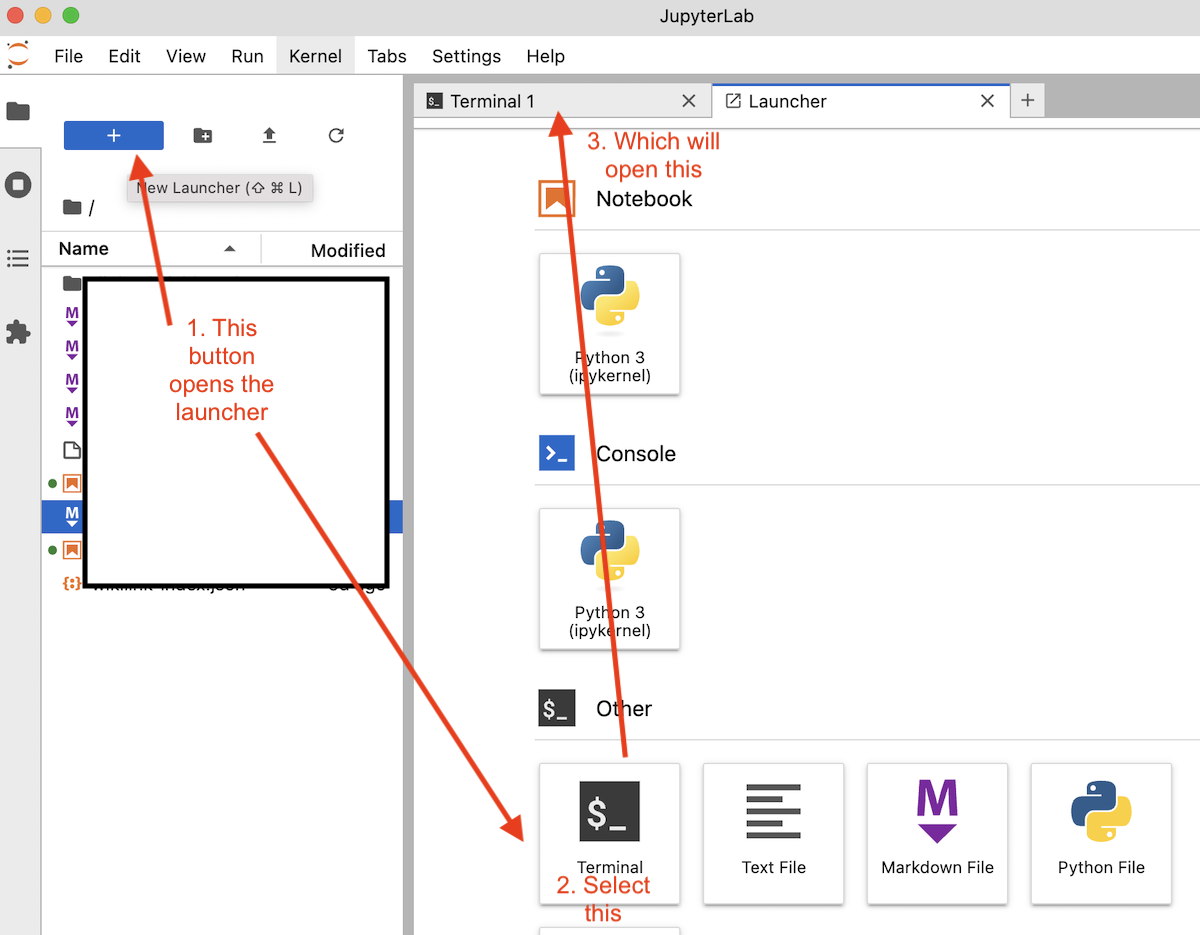Viewport: 1200px width, 935px height.
Task: Open the Settings menu
Action: [466, 56]
